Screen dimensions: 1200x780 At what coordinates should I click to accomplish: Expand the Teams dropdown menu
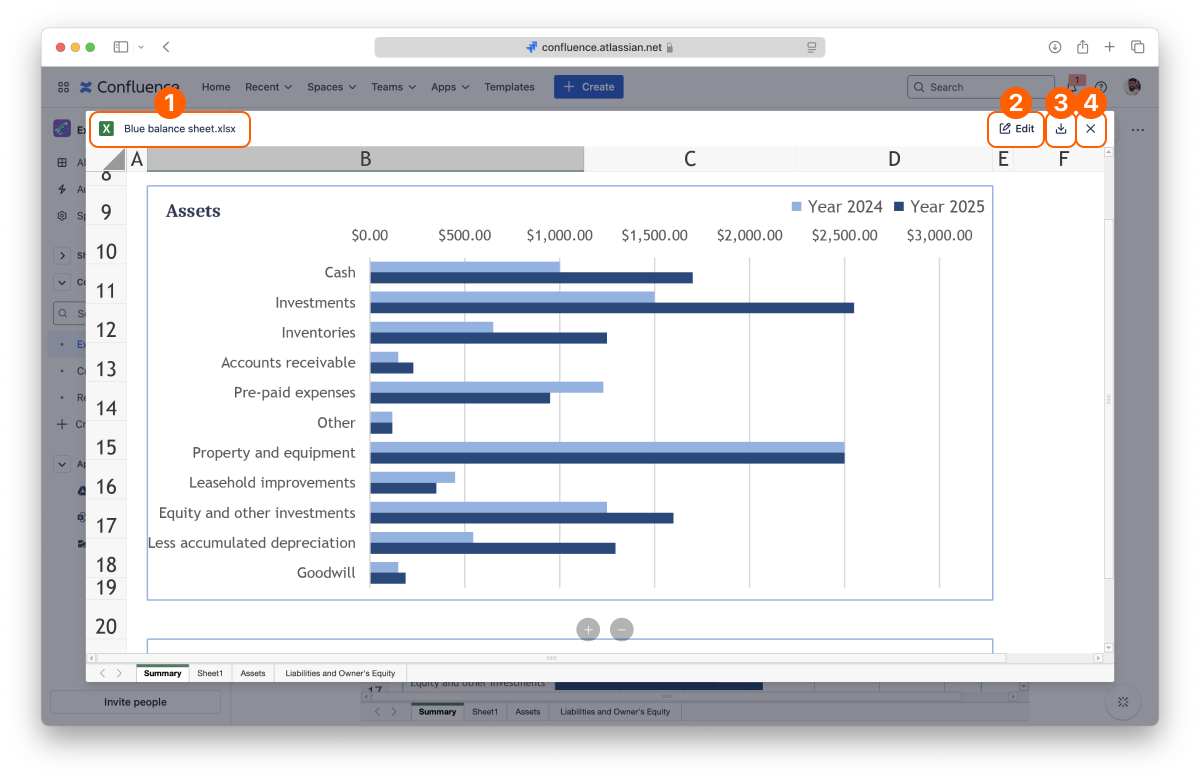393,87
